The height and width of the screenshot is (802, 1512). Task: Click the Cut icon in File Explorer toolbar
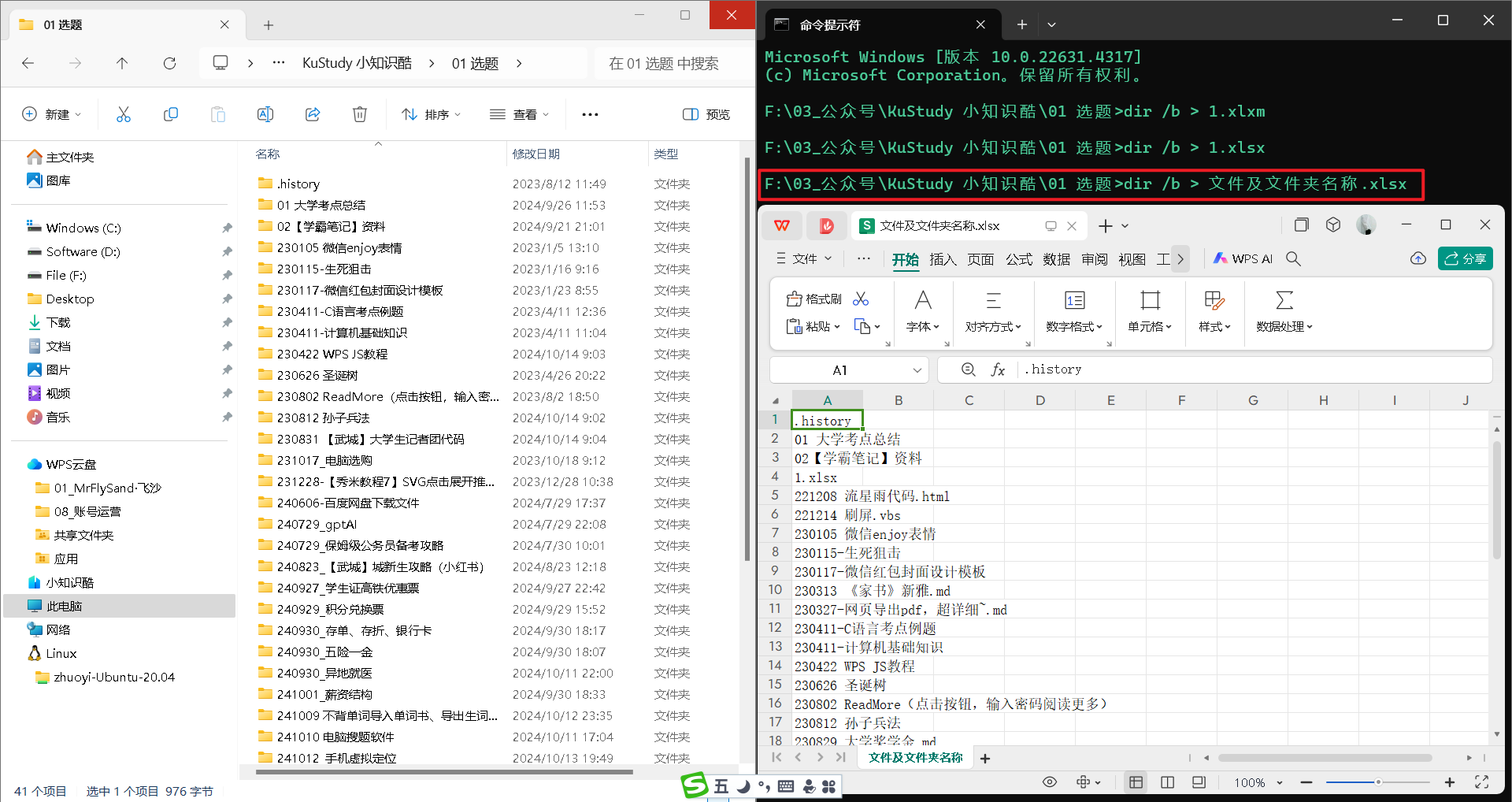[124, 114]
